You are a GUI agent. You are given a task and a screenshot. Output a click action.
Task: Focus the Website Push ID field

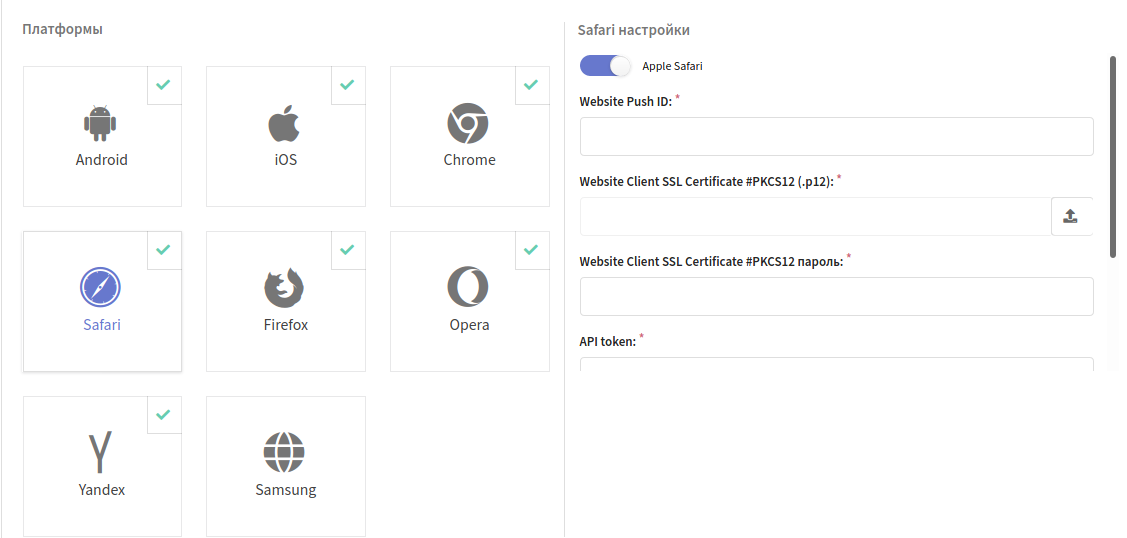pyautogui.click(x=837, y=136)
